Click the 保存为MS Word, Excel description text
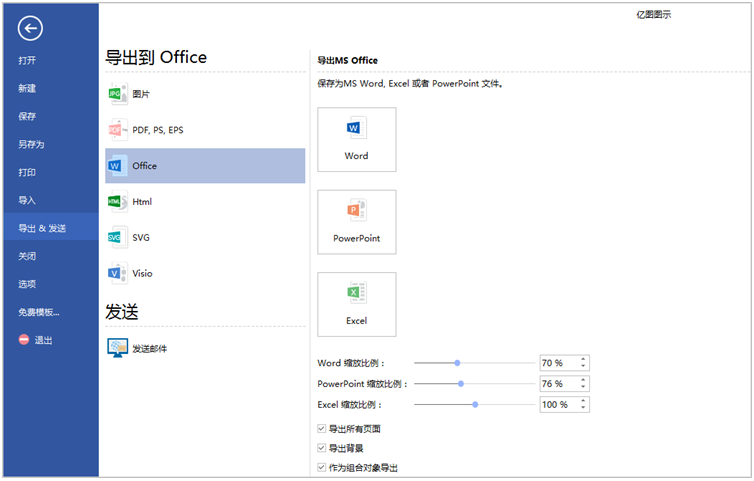The image size is (754, 481). (410, 84)
